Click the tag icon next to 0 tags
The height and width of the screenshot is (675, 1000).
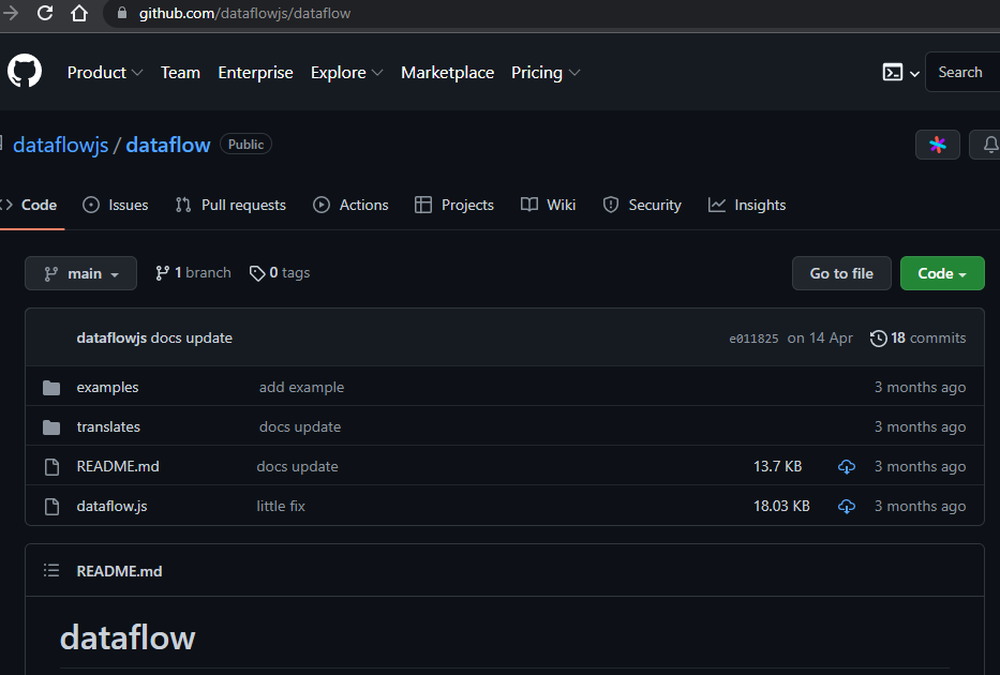coord(257,273)
